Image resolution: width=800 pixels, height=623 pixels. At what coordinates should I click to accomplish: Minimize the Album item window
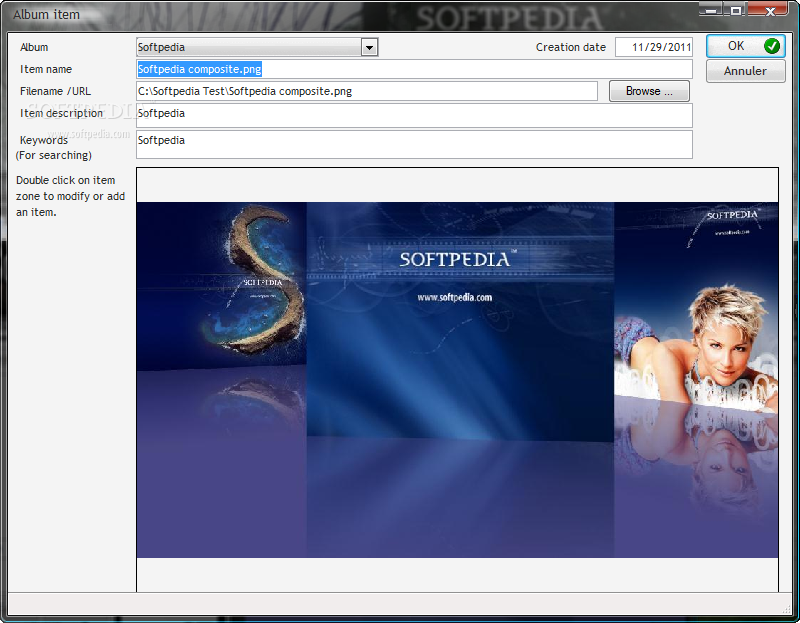[710, 10]
